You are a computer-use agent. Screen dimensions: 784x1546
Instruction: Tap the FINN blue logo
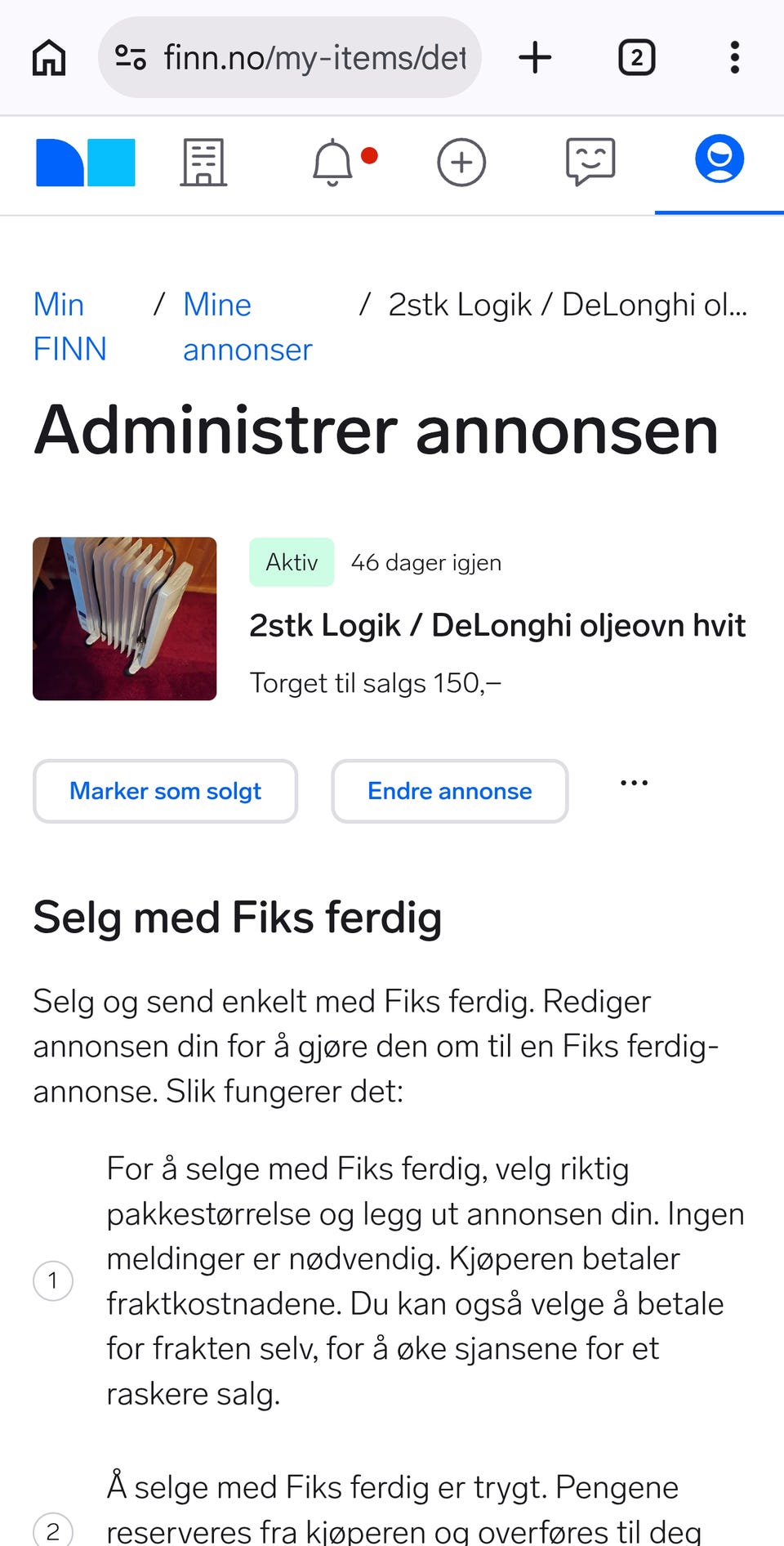coord(85,163)
